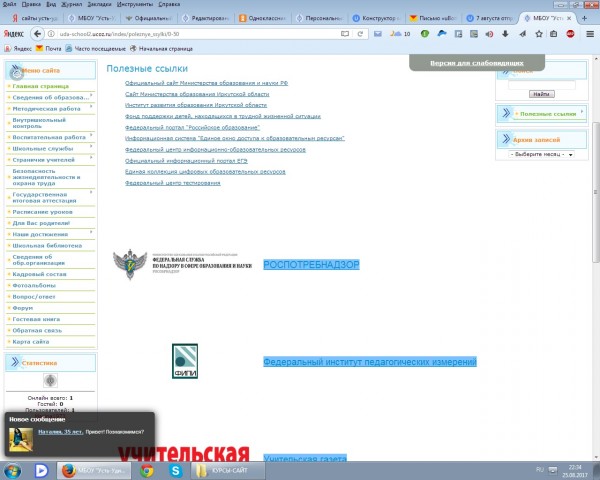Expand 'Методическая работа' submenu arrow
The image size is (600, 480).
[x=91, y=106]
